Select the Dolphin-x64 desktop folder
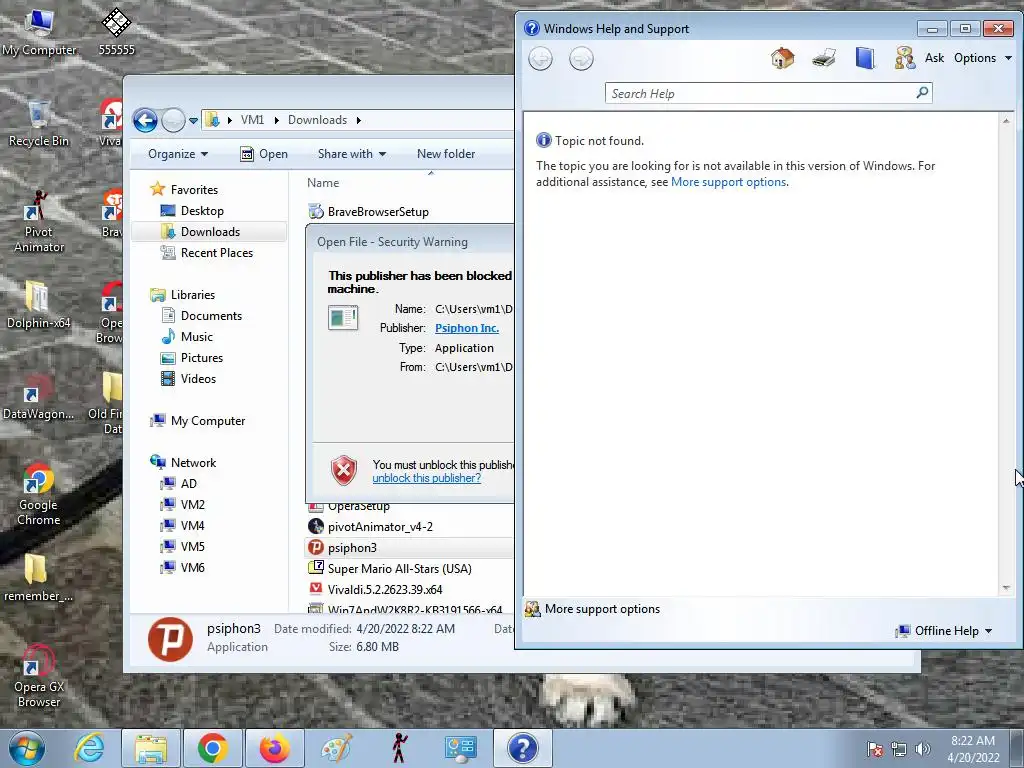Screen dimensions: 1024x768 pos(38,304)
